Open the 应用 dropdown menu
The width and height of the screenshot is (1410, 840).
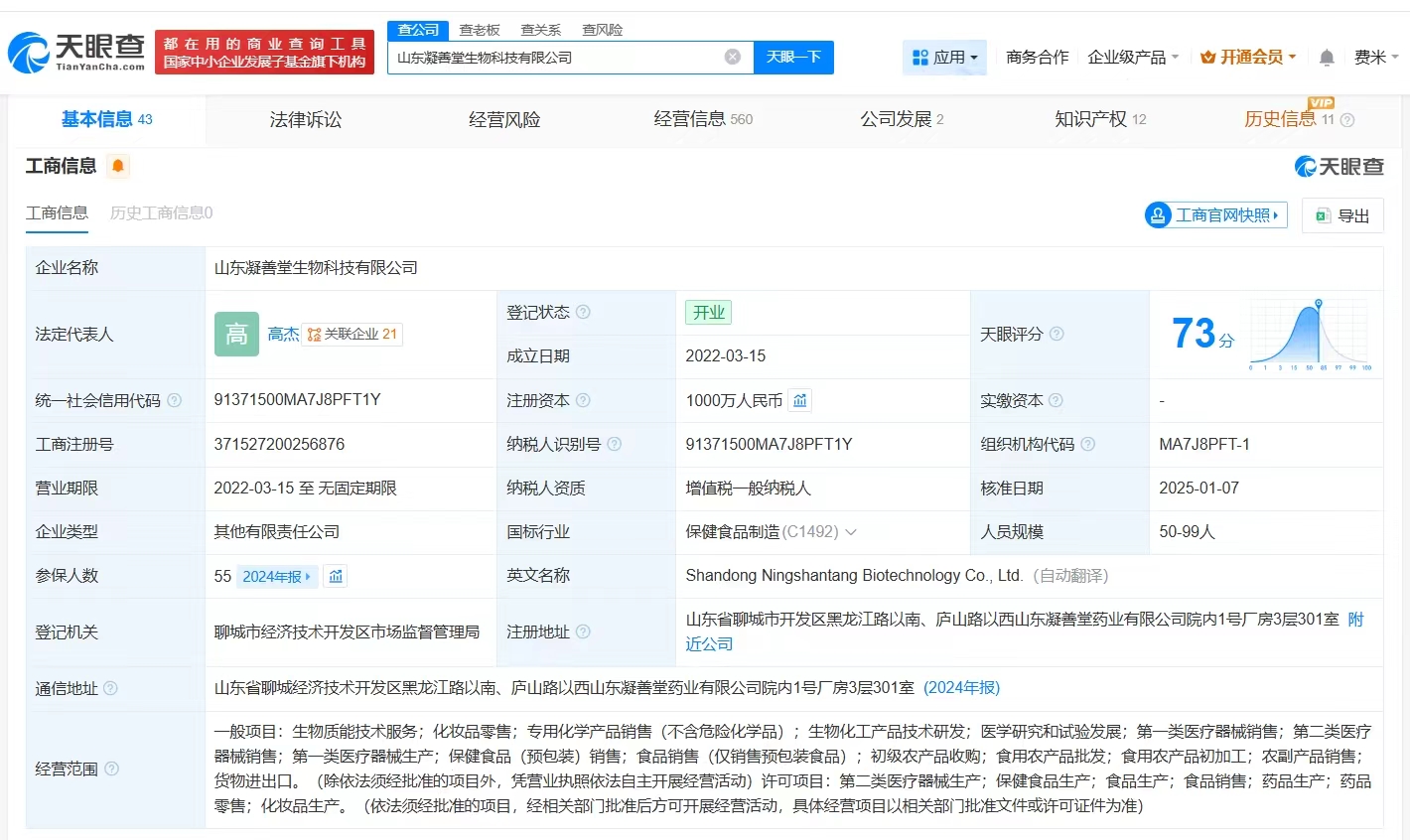pos(945,58)
